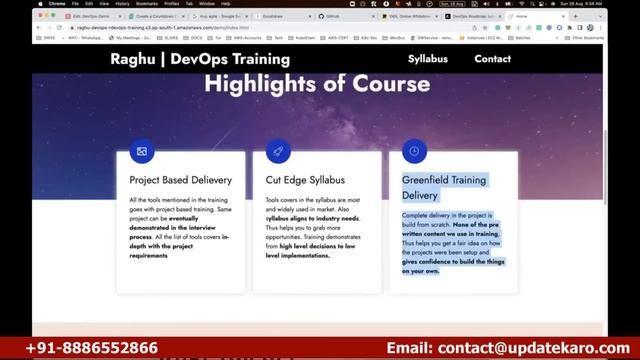Click the Project Based Delievery title
Image resolution: width=640 pixels, height=360 pixels.
click(x=180, y=180)
